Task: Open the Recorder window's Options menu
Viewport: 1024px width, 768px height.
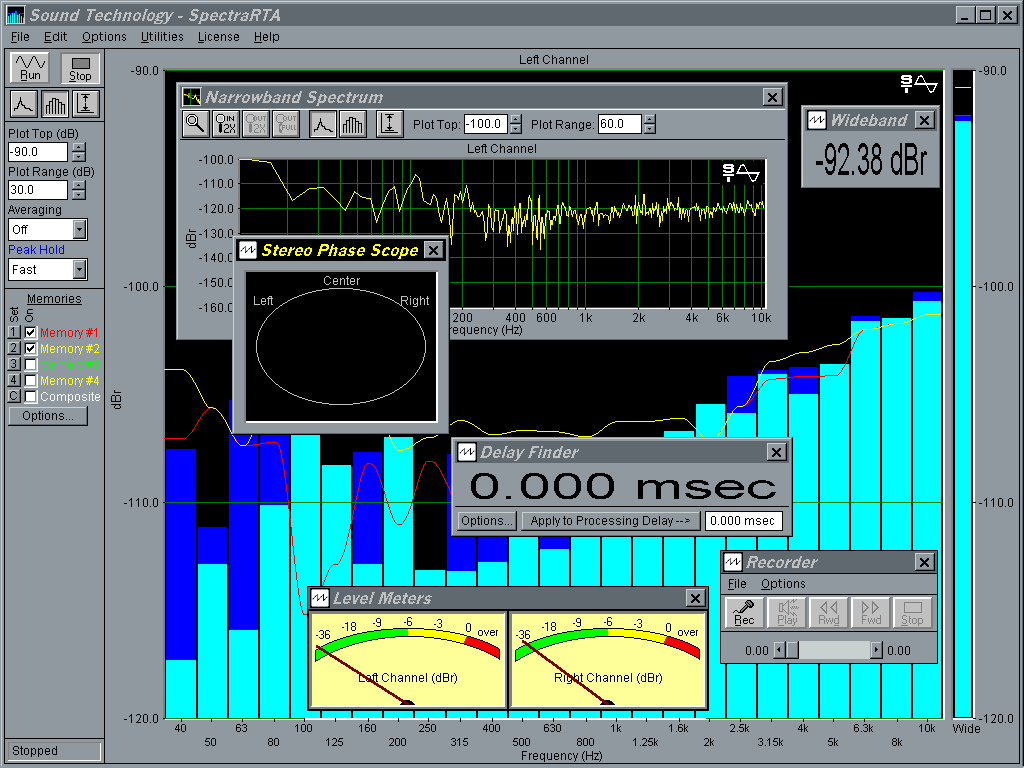Action: (783, 584)
